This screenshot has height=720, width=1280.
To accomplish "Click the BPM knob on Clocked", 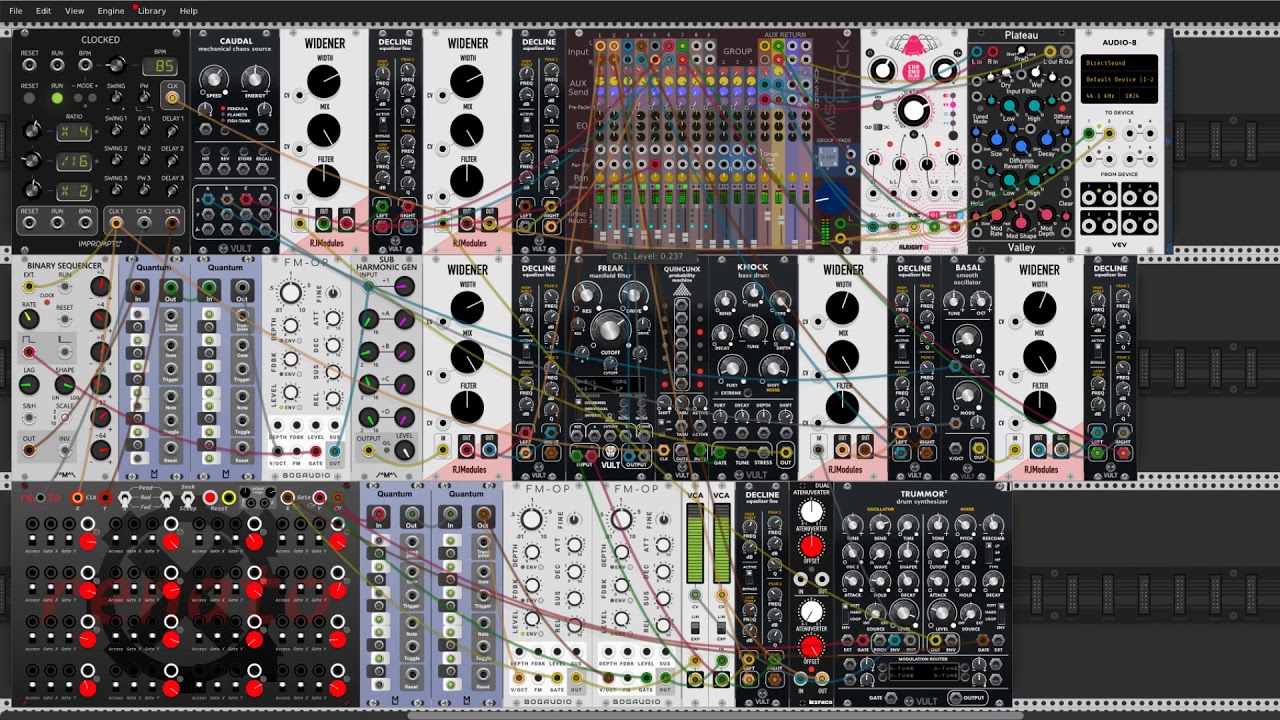I will tap(116, 66).
